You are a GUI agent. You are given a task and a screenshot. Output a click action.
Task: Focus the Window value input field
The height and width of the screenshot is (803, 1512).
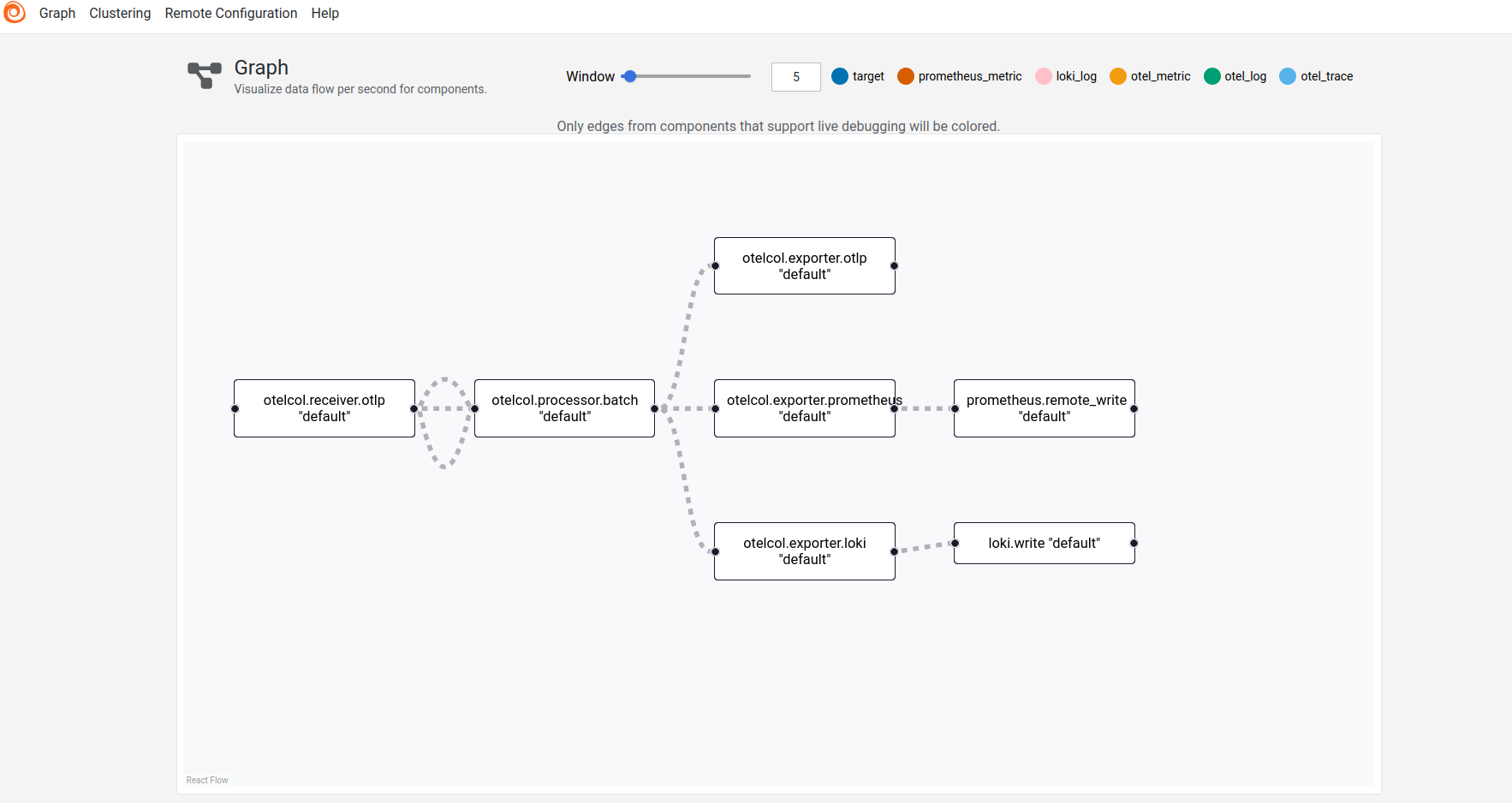tap(795, 77)
